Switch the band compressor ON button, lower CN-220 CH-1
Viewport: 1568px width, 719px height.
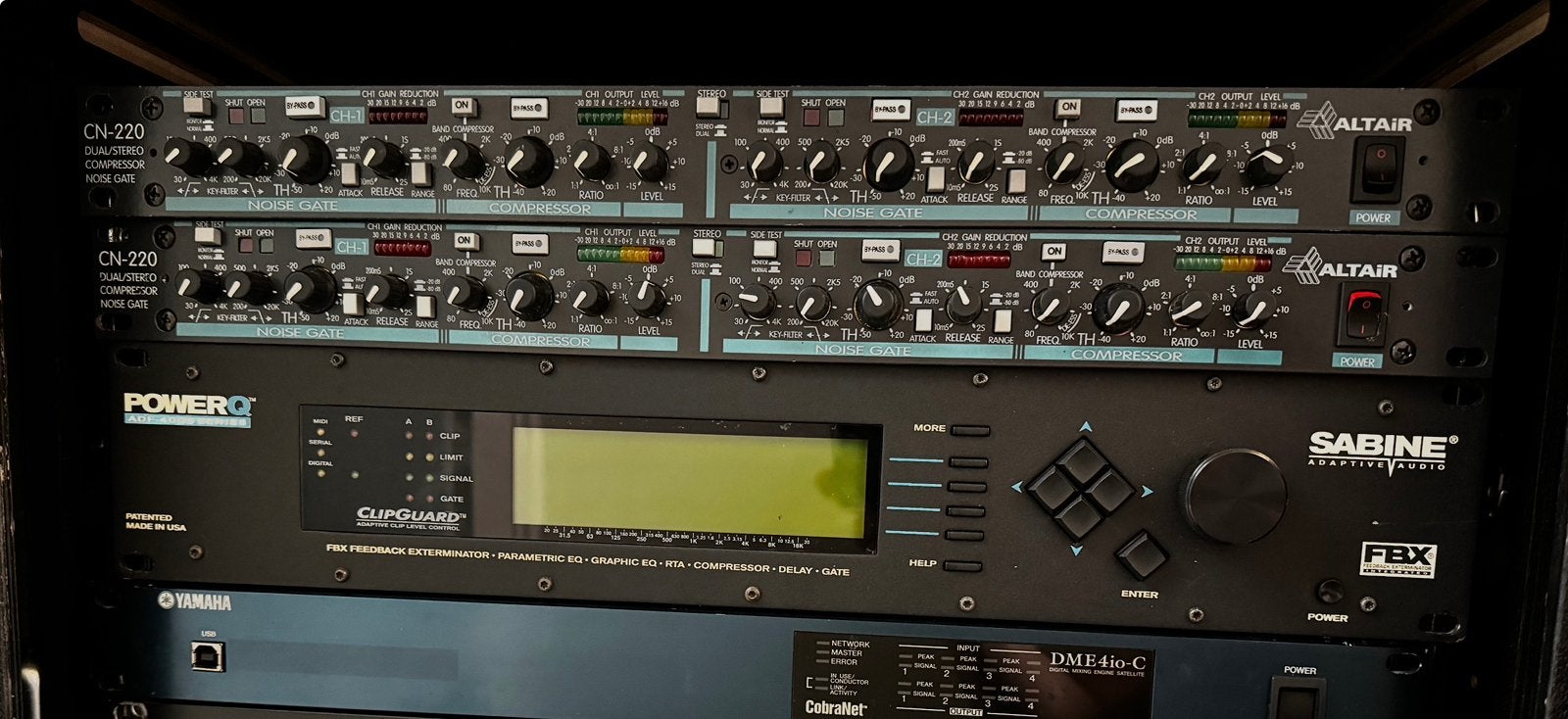pos(465,241)
